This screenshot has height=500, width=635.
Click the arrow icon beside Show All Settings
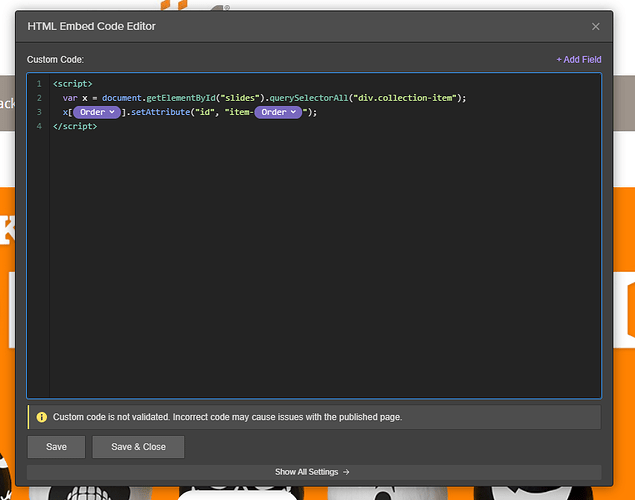click(x=346, y=472)
